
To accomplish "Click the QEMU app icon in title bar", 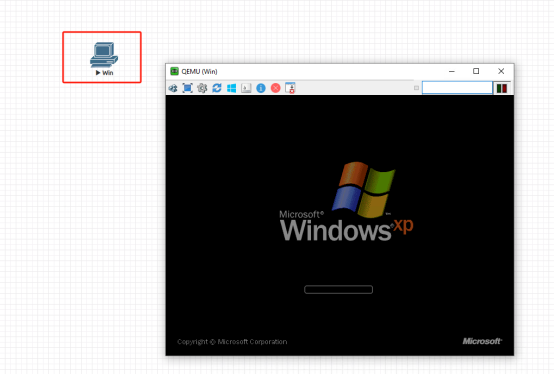I will pyautogui.click(x=174, y=71).
